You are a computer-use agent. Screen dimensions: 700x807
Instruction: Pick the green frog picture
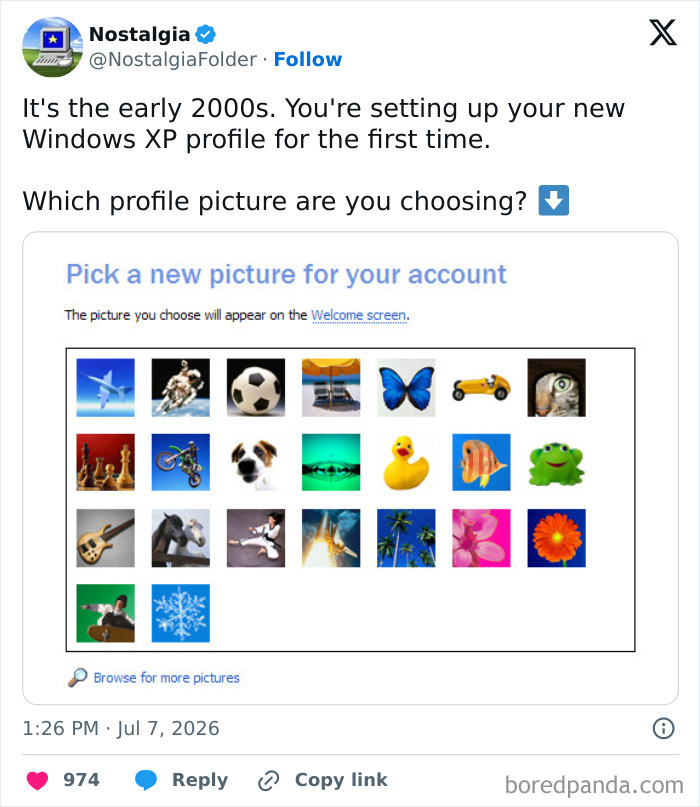(556, 462)
